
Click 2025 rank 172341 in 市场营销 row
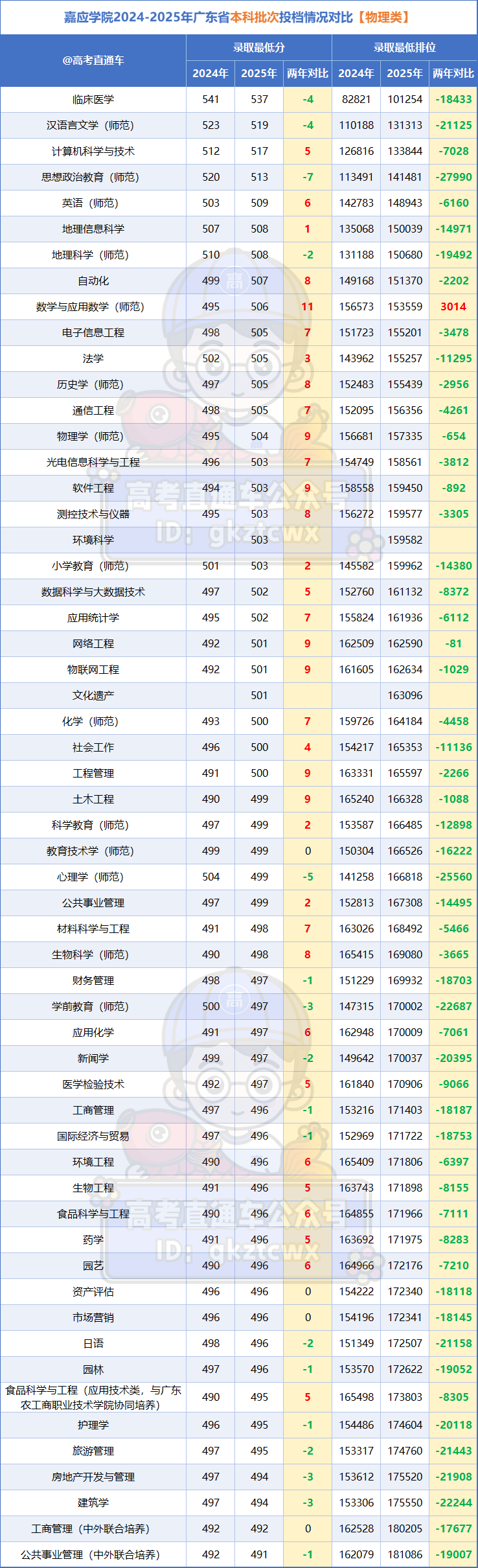[405, 1317]
